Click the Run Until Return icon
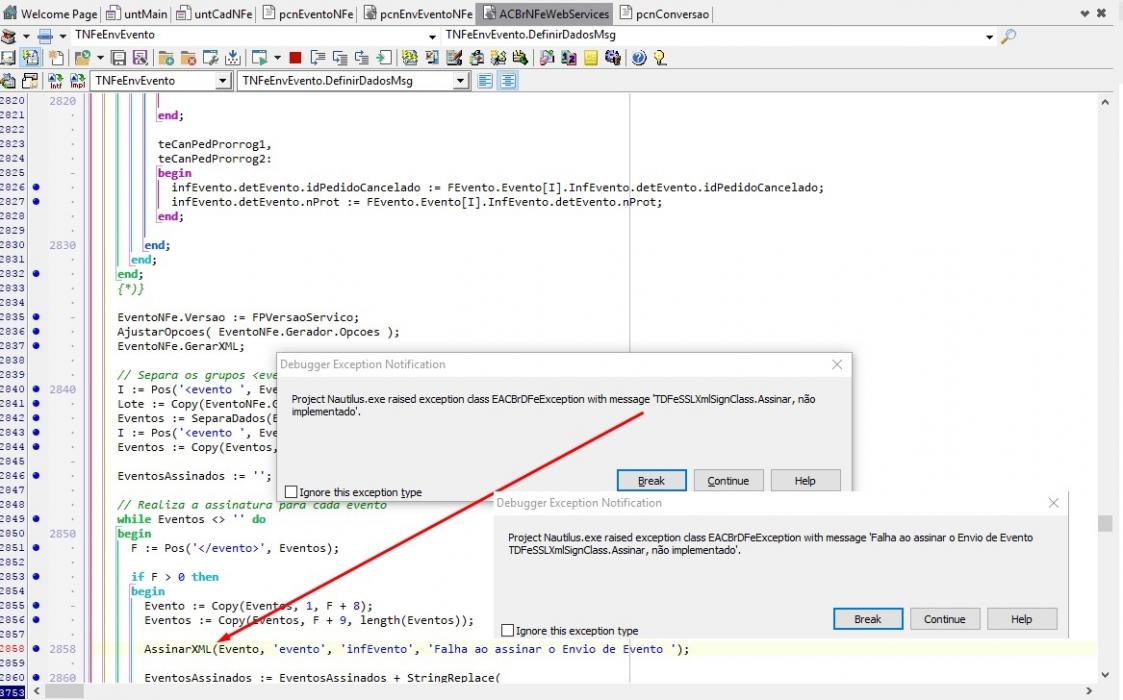Screen dimensions: 1123x700 click(x=362, y=57)
